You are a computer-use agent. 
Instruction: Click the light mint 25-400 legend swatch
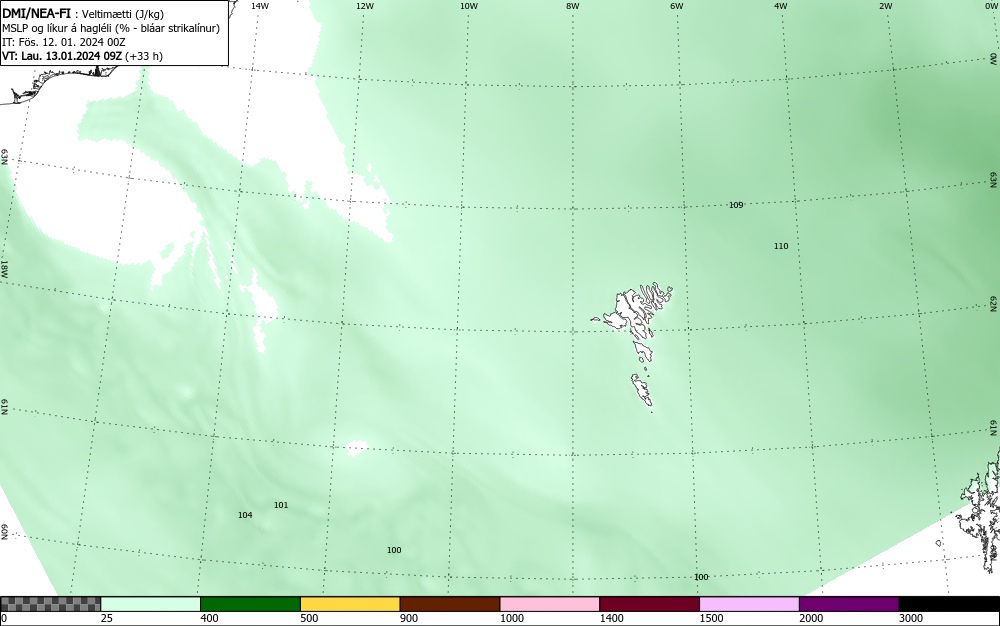pyautogui.click(x=151, y=604)
